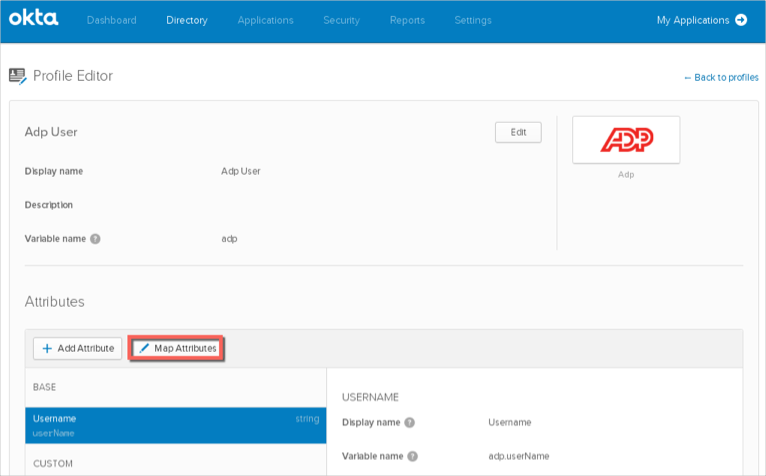Click help icon beside Variable name adp

(95, 239)
